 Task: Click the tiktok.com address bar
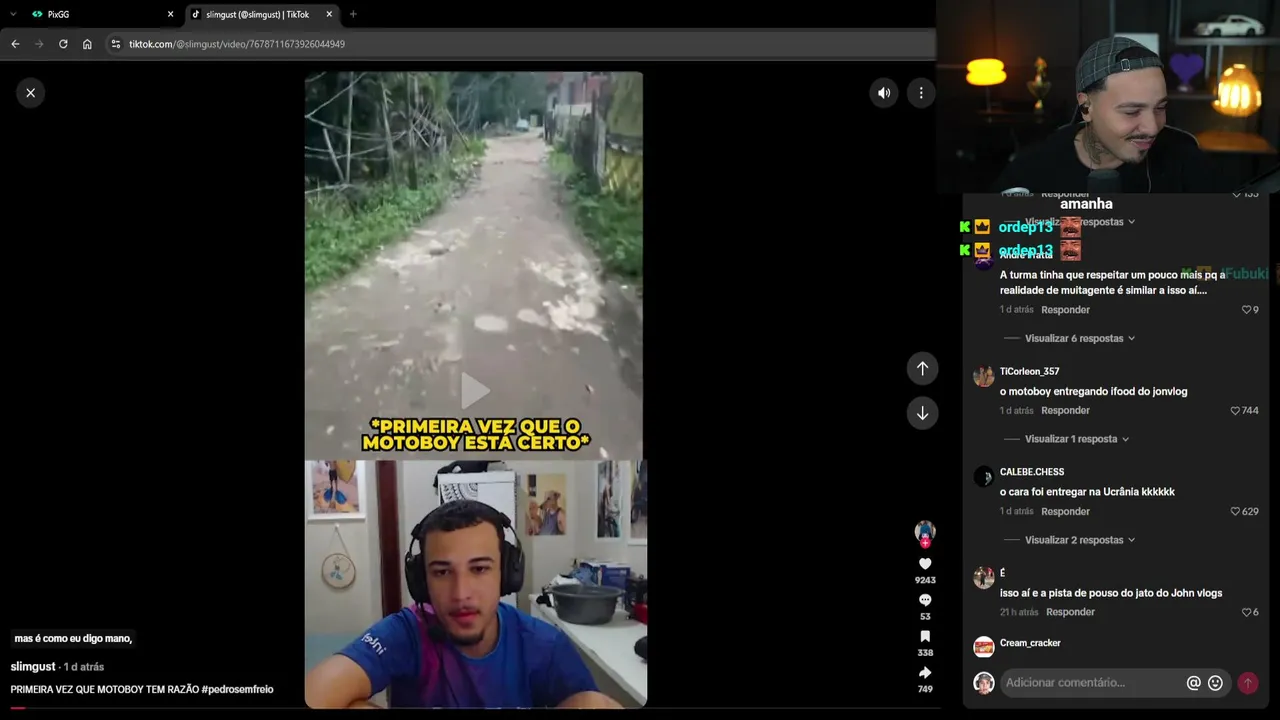tap(520, 44)
